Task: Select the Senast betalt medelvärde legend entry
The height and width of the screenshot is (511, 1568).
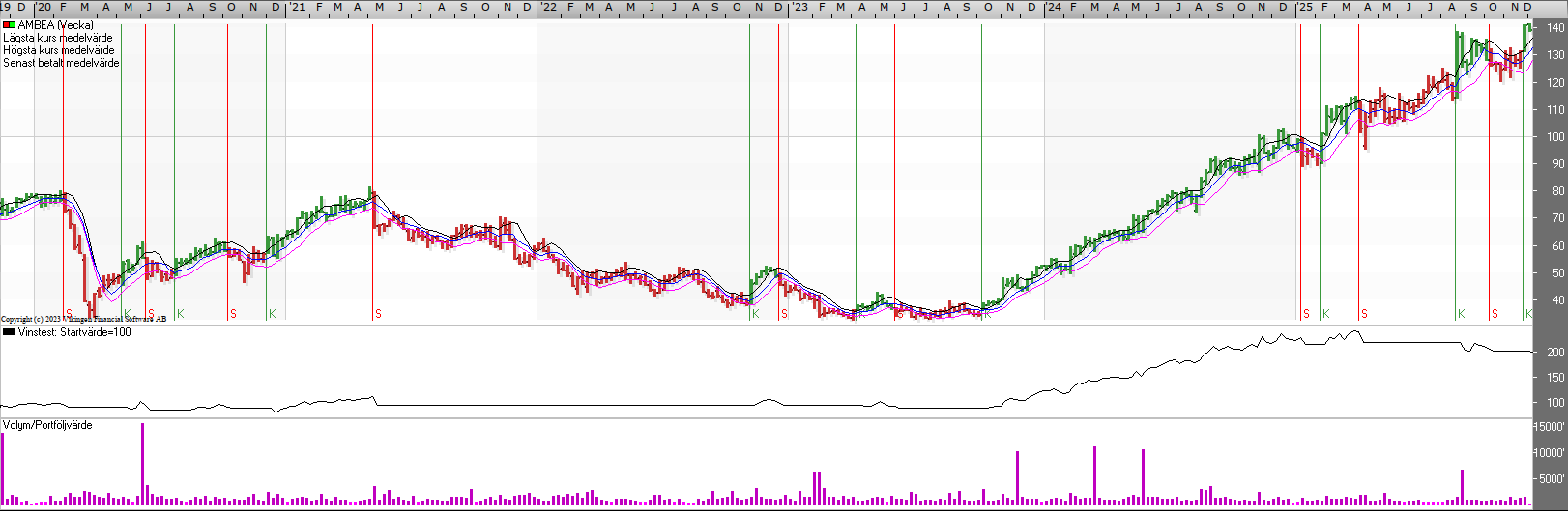Action: (x=62, y=63)
